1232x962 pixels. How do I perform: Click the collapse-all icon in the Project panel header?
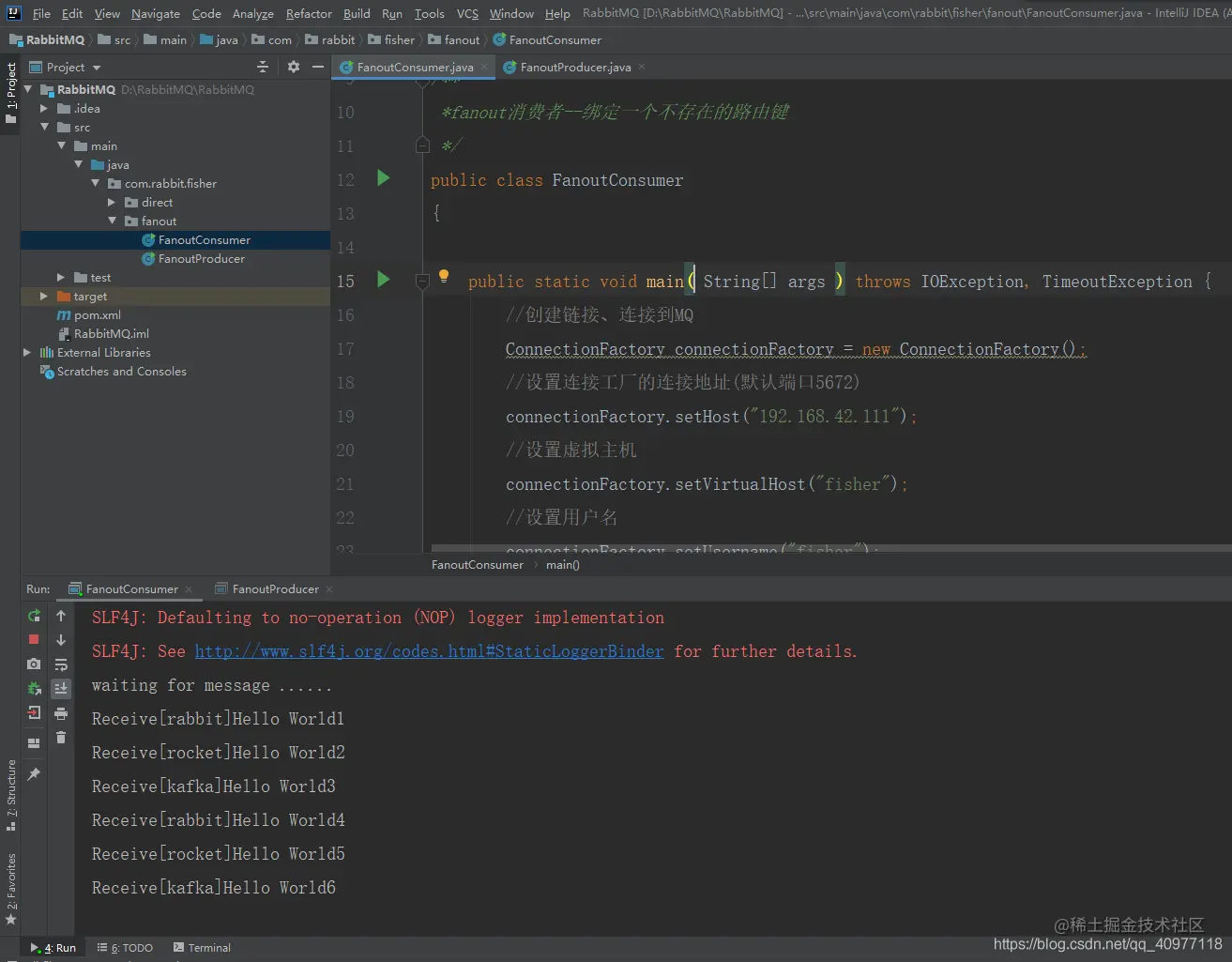(263, 67)
